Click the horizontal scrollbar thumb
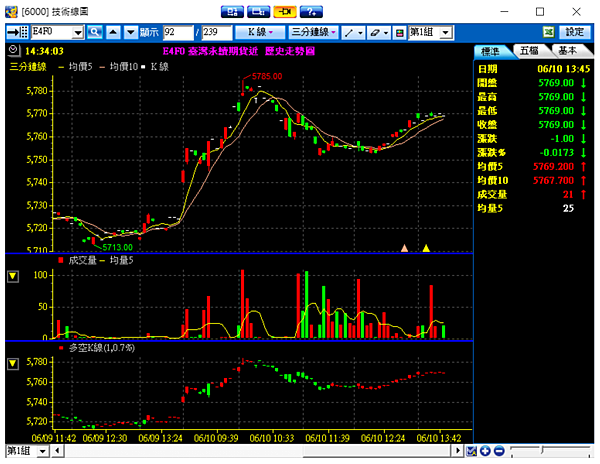This screenshot has height=464, width=600. tap(377, 451)
